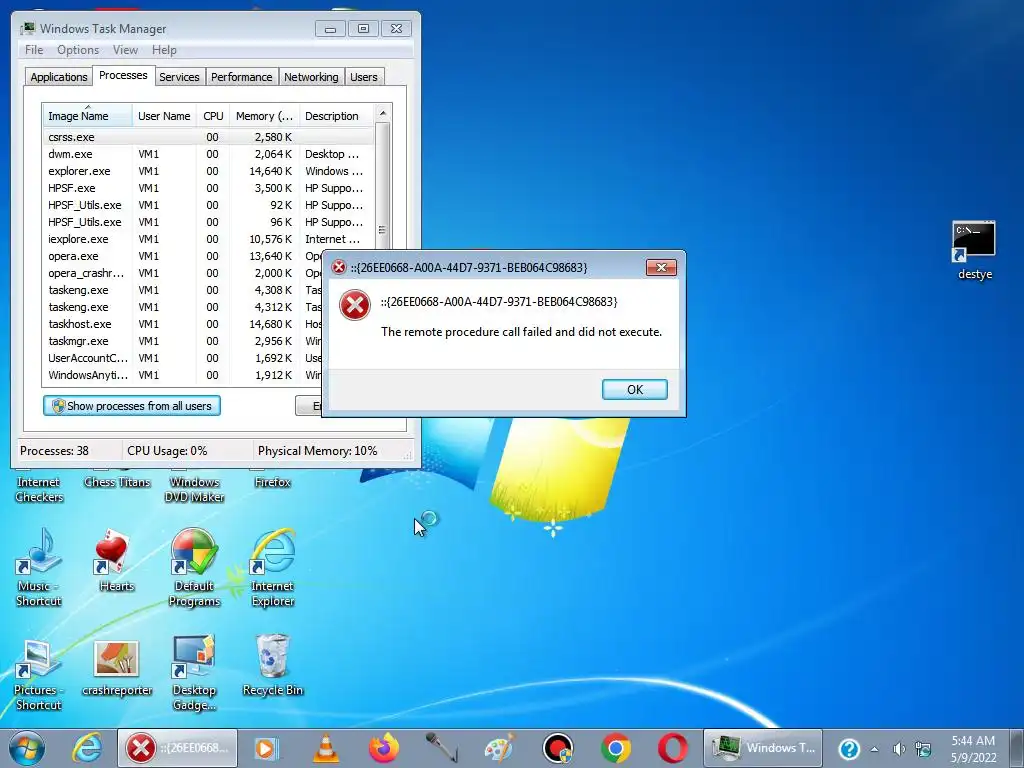The width and height of the screenshot is (1024, 768).
Task: Open the volume speaker tray icon
Action: (899, 749)
